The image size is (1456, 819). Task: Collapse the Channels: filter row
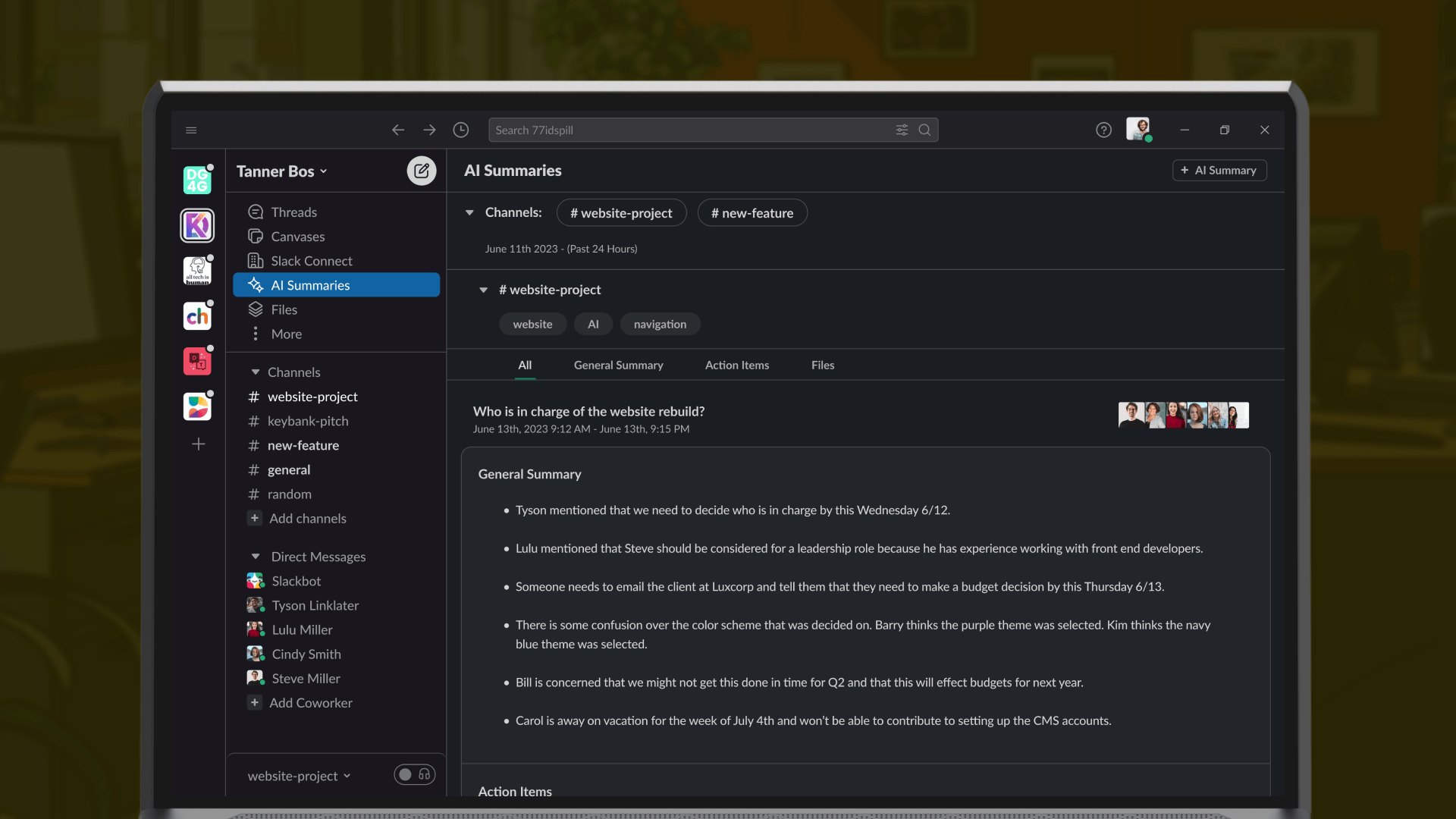(x=469, y=213)
